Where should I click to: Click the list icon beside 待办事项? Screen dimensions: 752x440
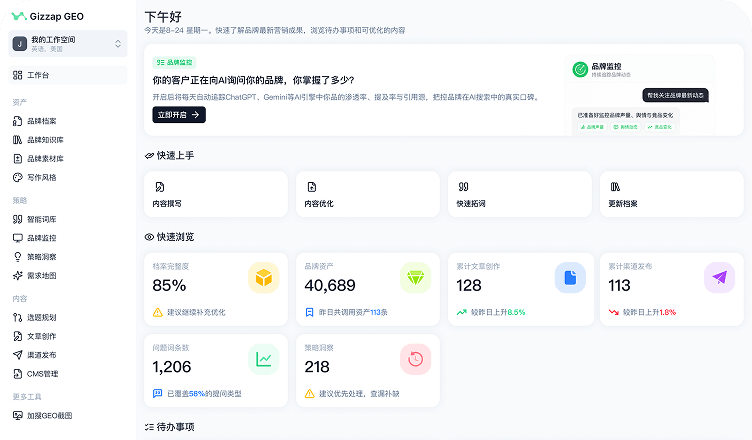(x=149, y=427)
